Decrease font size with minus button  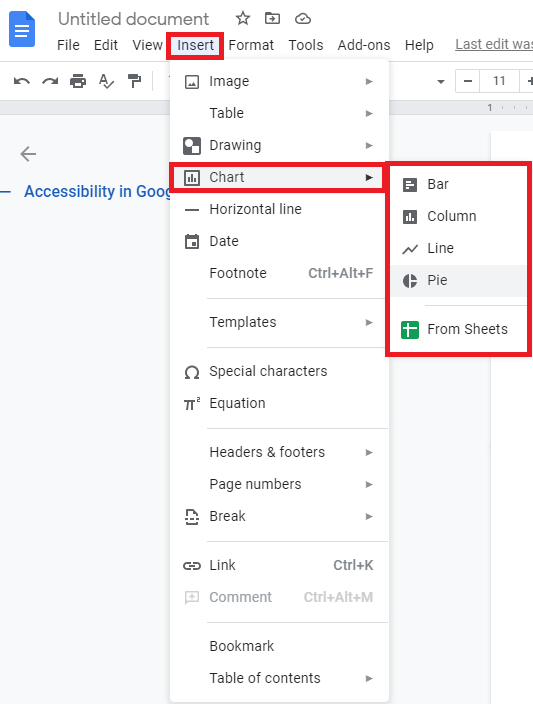click(x=467, y=81)
